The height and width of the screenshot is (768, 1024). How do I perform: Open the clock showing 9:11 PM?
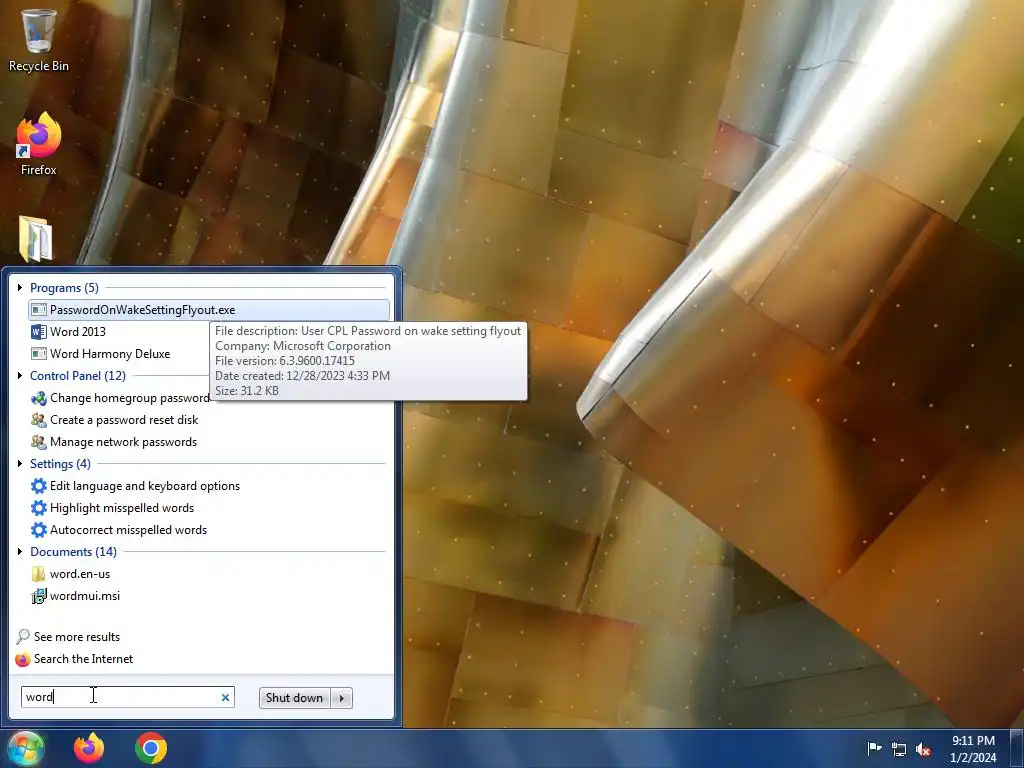pyautogui.click(x=973, y=749)
